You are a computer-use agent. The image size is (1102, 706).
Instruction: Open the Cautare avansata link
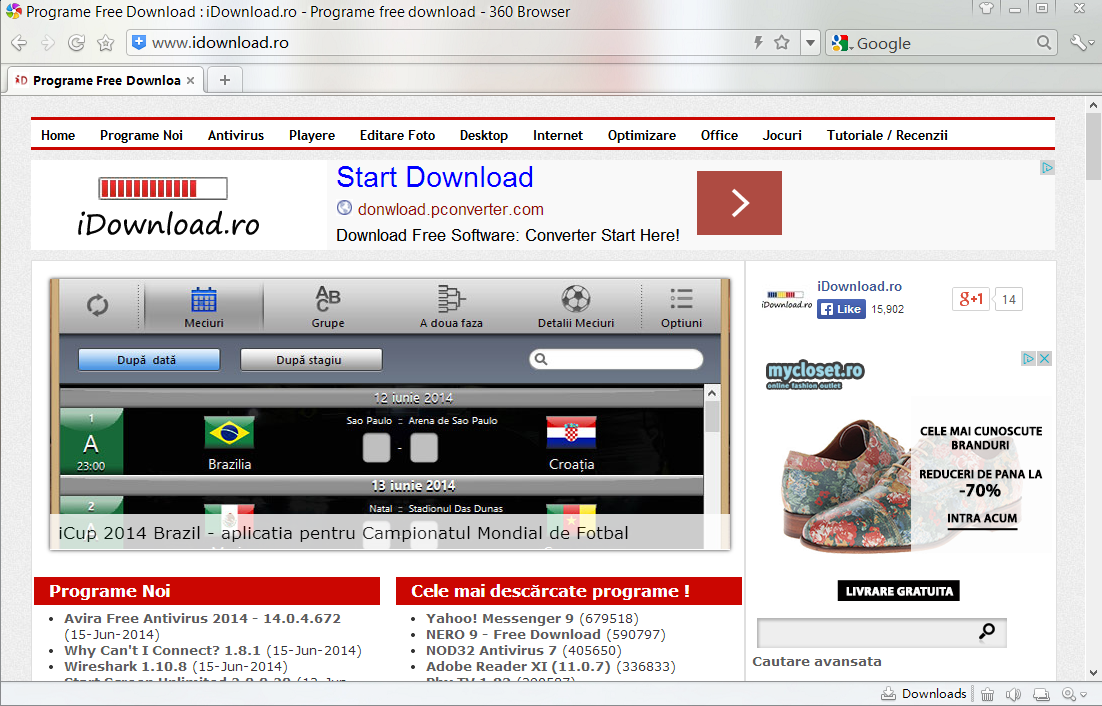[817, 662]
